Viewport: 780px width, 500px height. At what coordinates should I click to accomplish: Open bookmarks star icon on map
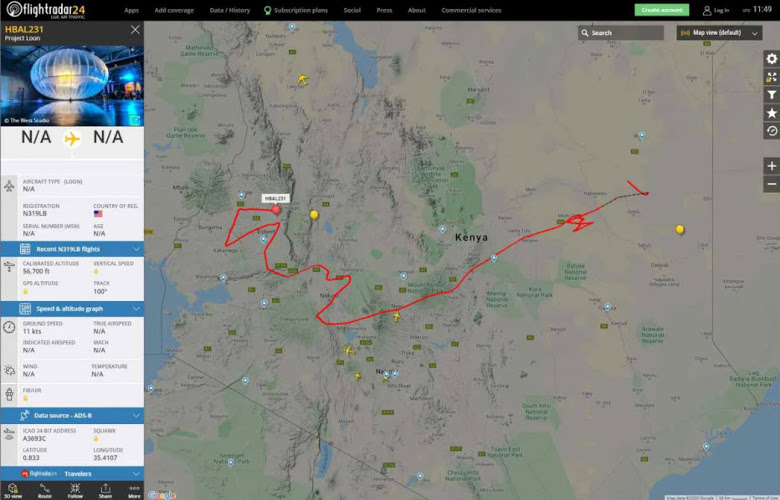point(772,113)
